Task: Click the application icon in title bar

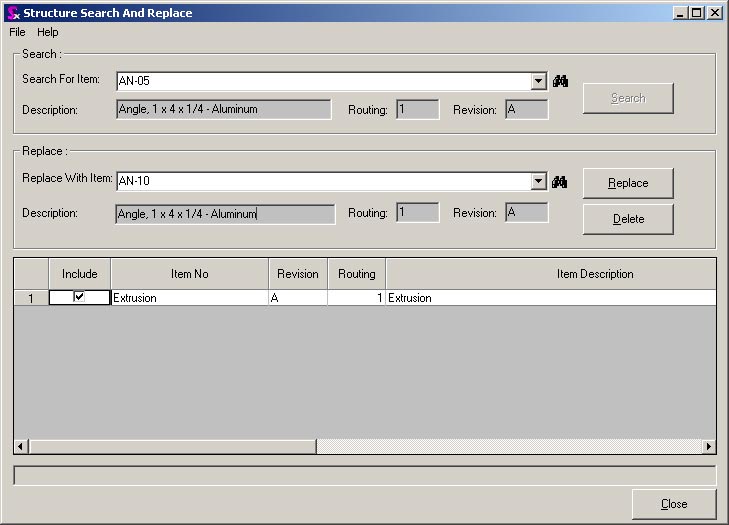Action: [12, 13]
